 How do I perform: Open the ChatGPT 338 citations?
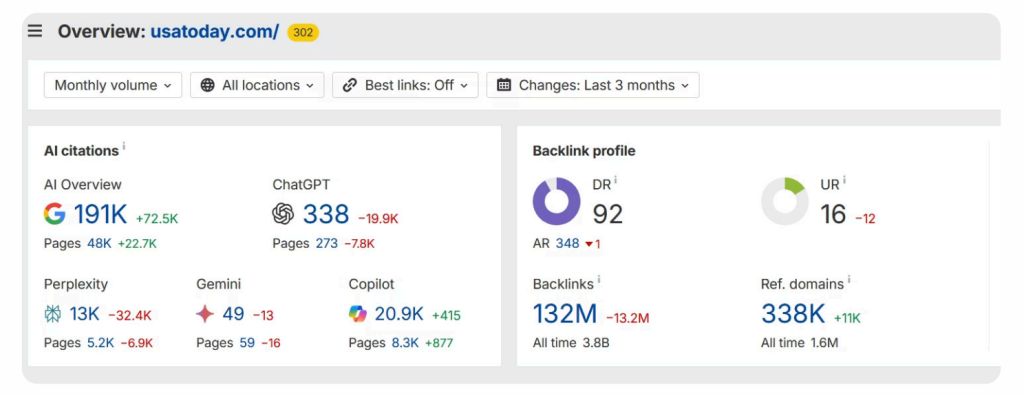[x=326, y=214]
